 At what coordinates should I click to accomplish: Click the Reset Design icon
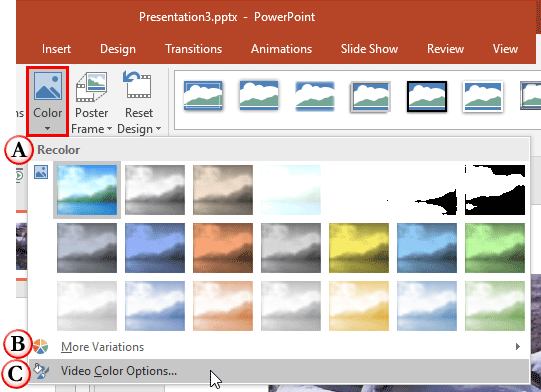[137, 85]
